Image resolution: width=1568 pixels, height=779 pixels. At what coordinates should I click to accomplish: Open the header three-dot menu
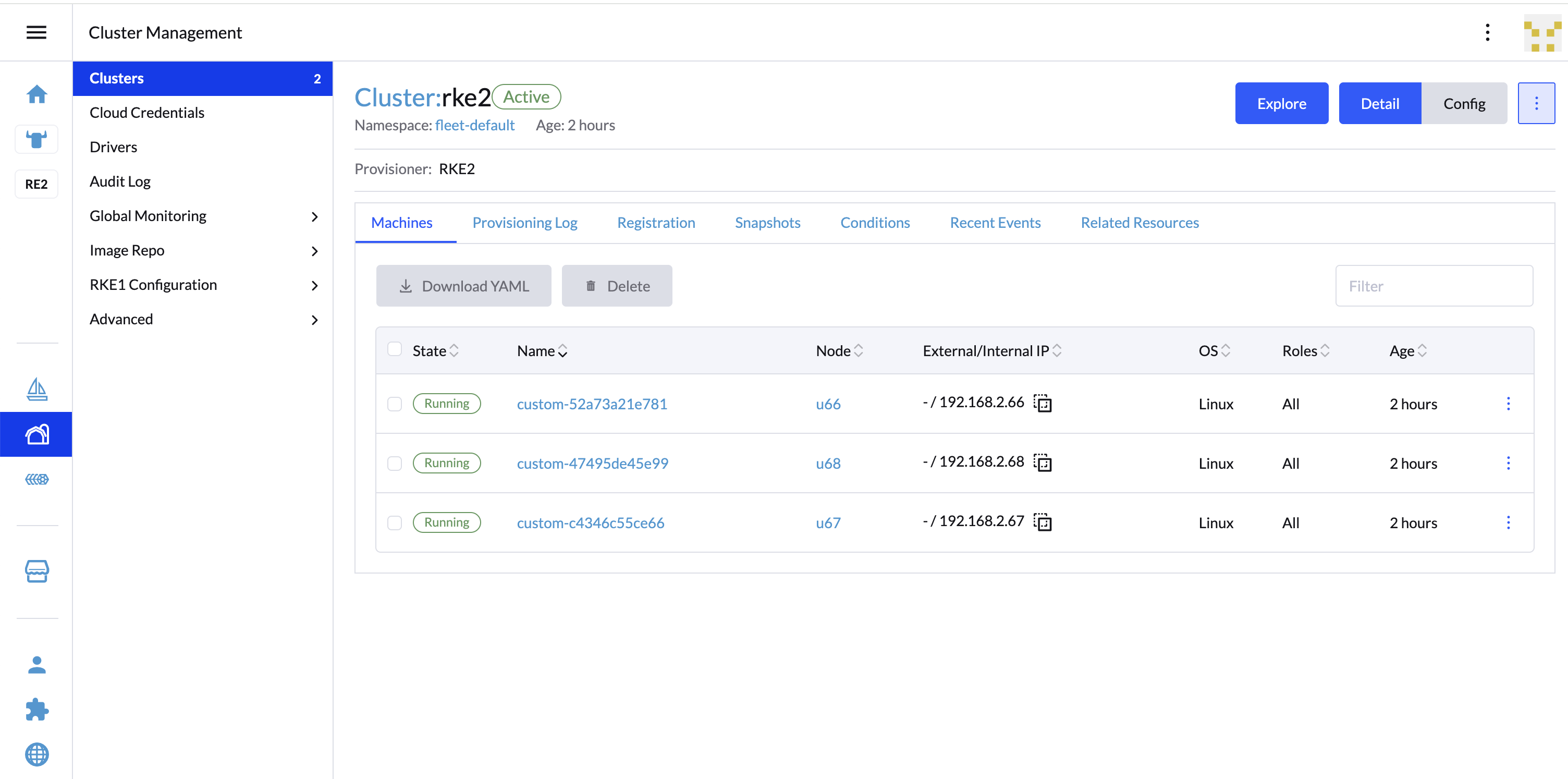[1487, 32]
